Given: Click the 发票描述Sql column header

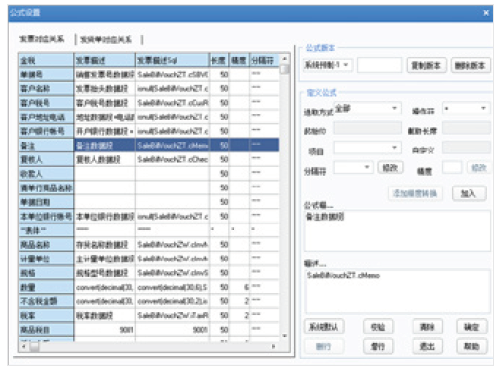Looking at the screenshot, I should coord(172,60).
